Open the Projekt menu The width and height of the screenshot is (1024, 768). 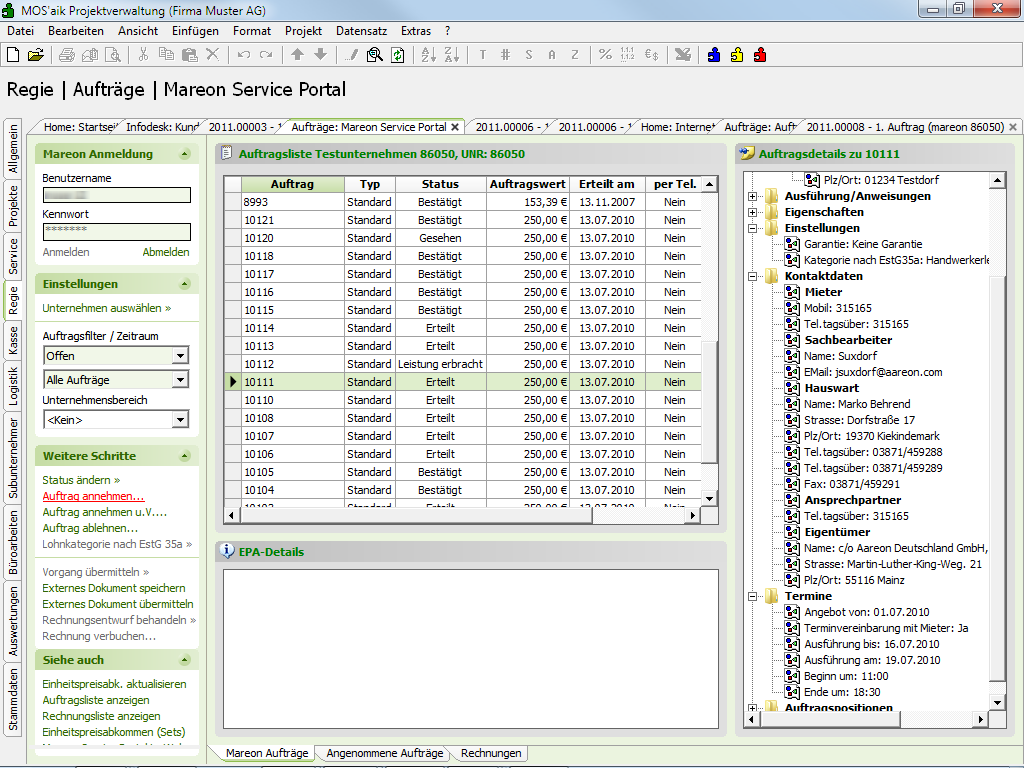coord(303,31)
